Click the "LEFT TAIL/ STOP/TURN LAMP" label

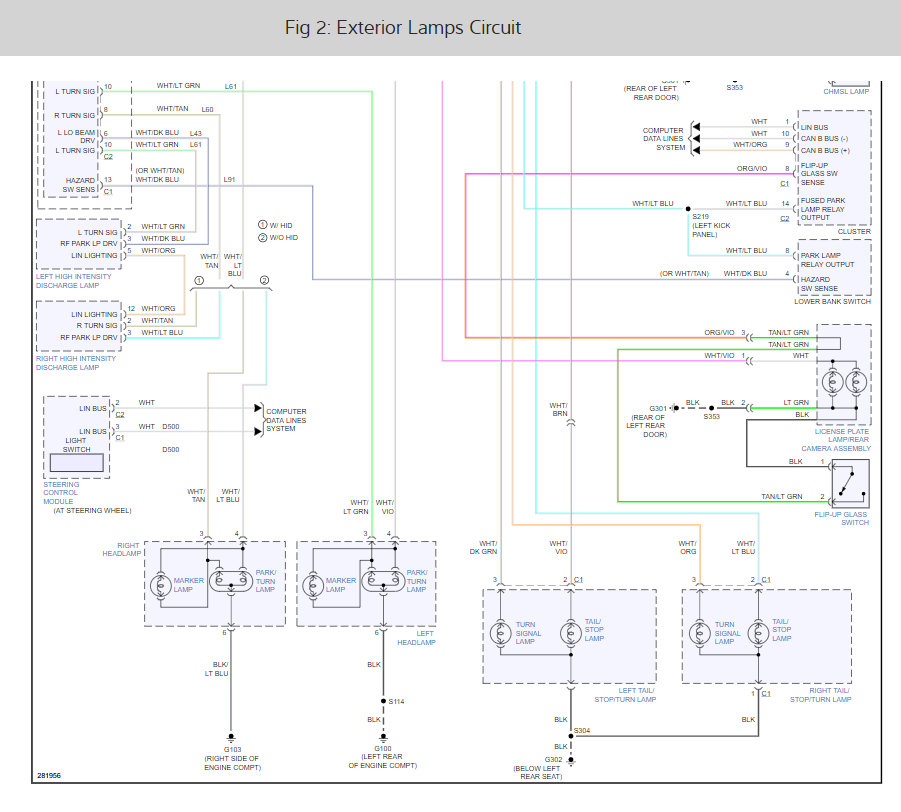(x=625, y=695)
